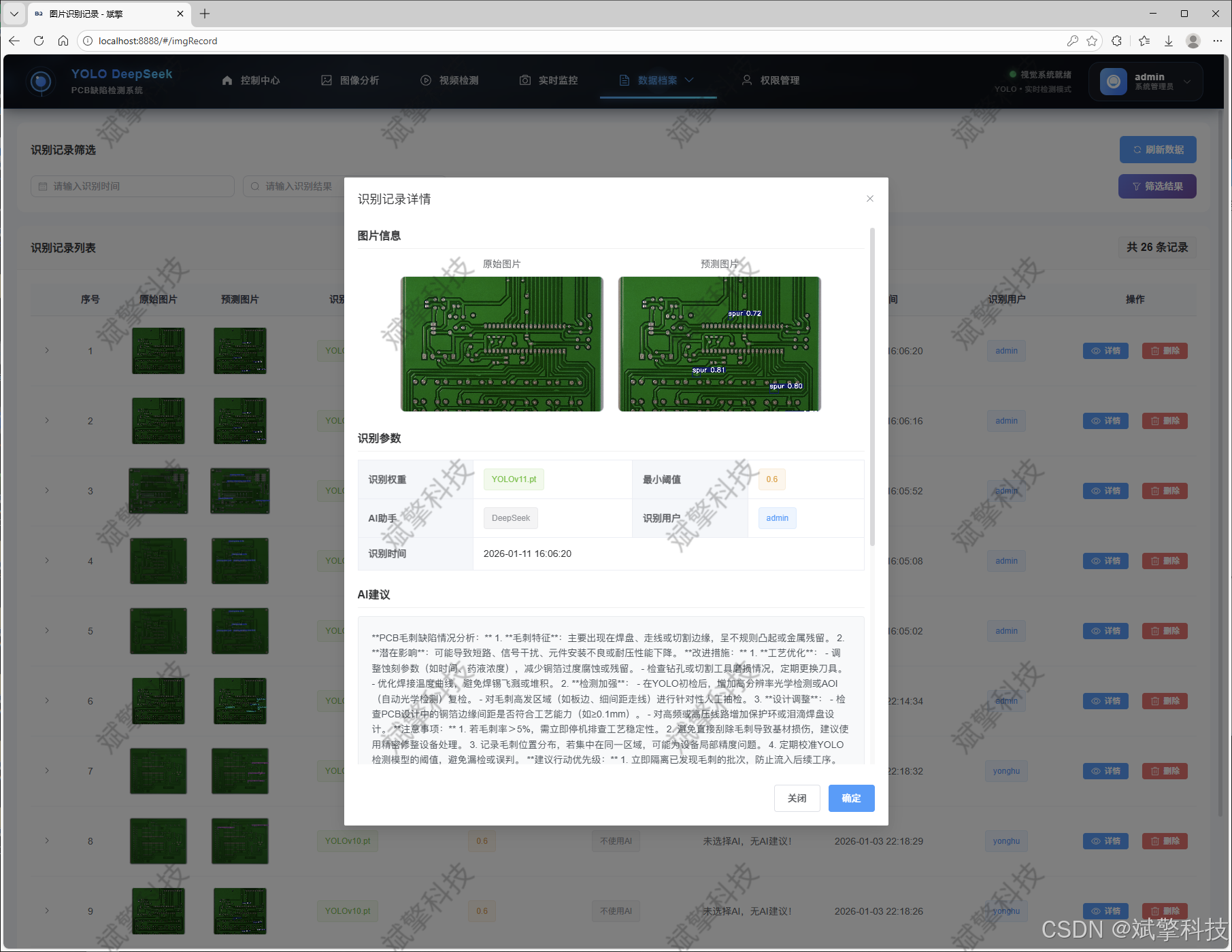Expand row 4 in the records list
Viewport: 1232px width, 952px height.
(47, 560)
